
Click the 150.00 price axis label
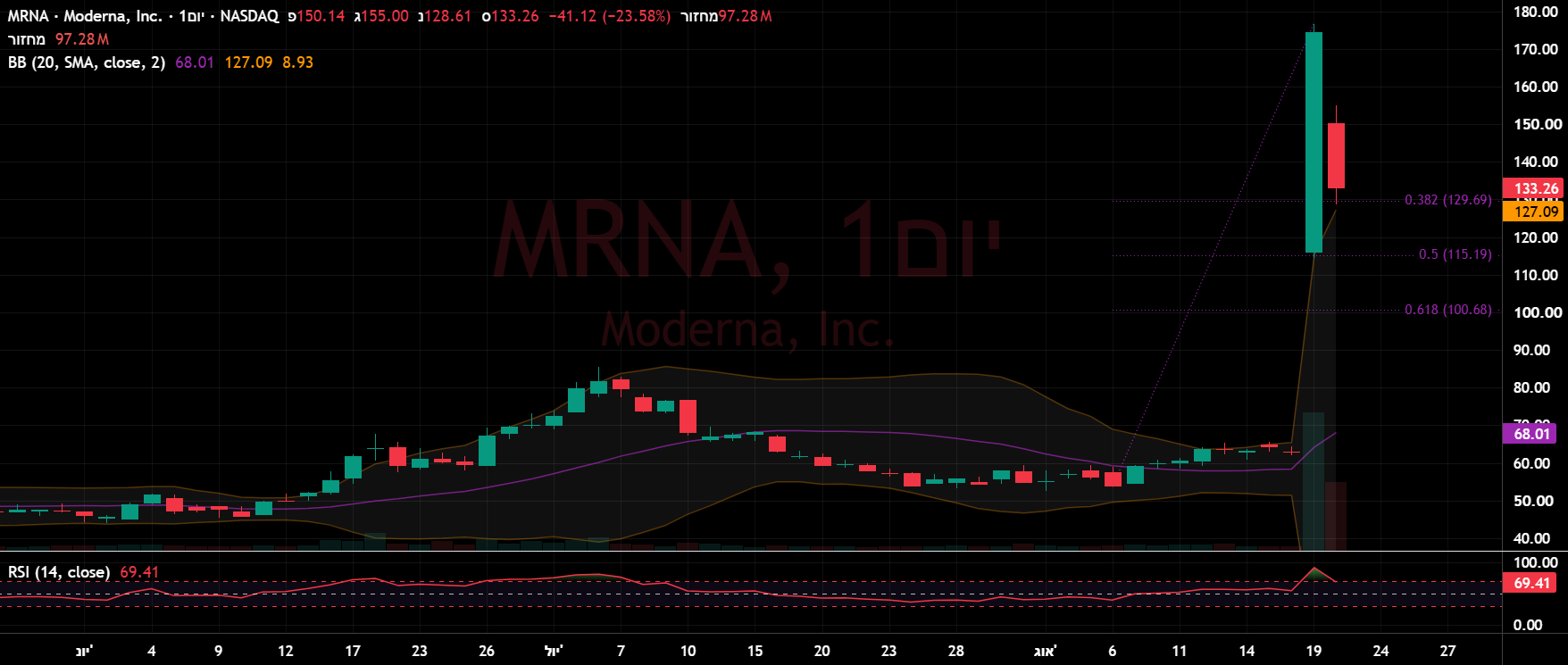point(1536,124)
